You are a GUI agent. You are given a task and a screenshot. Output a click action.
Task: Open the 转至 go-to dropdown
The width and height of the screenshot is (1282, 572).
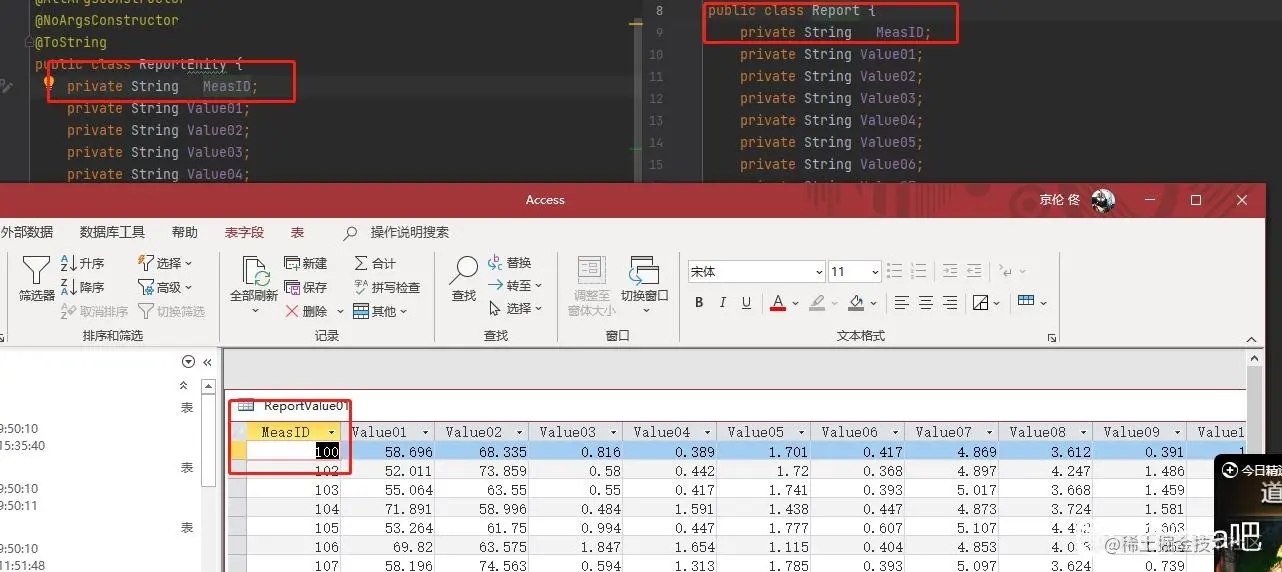click(515, 286)
